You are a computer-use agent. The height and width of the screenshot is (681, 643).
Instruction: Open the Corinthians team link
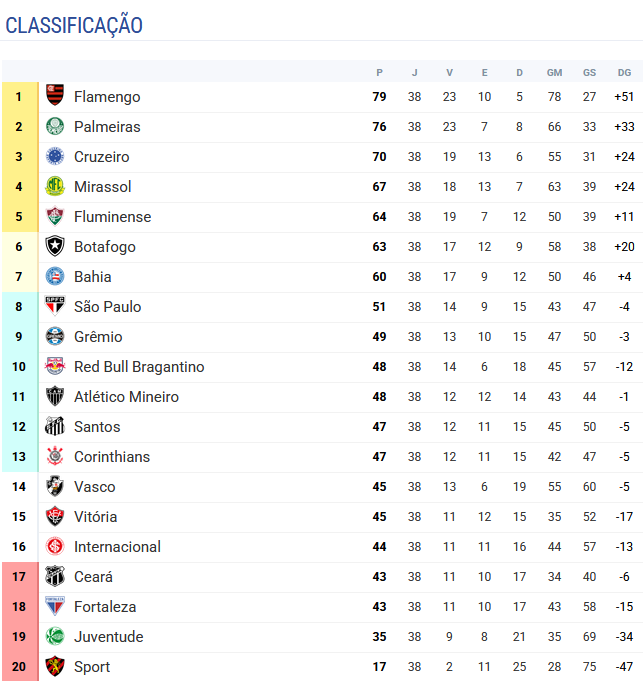111,457
